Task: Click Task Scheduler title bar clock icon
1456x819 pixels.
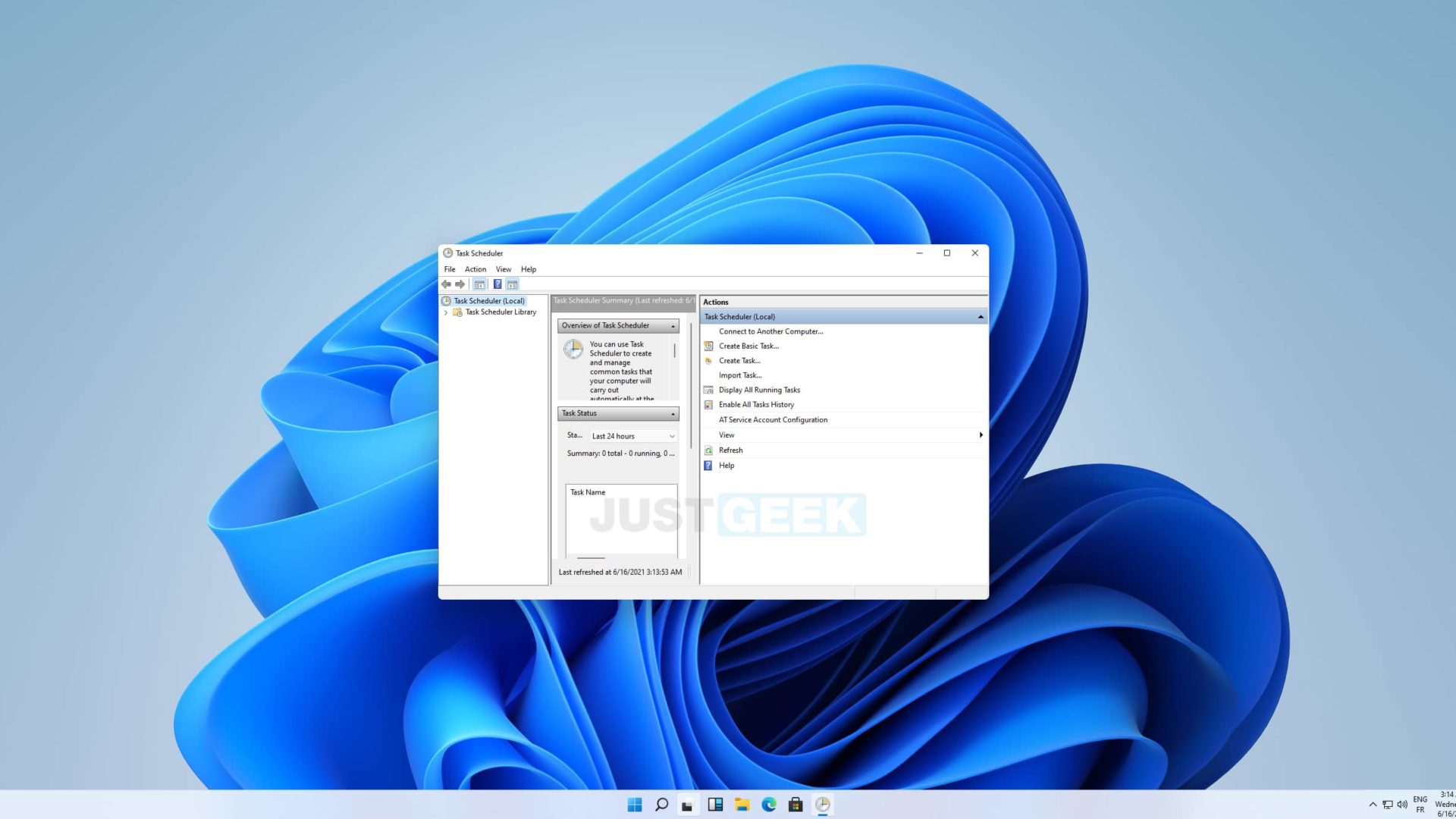Action: click(x=447, y=253)
